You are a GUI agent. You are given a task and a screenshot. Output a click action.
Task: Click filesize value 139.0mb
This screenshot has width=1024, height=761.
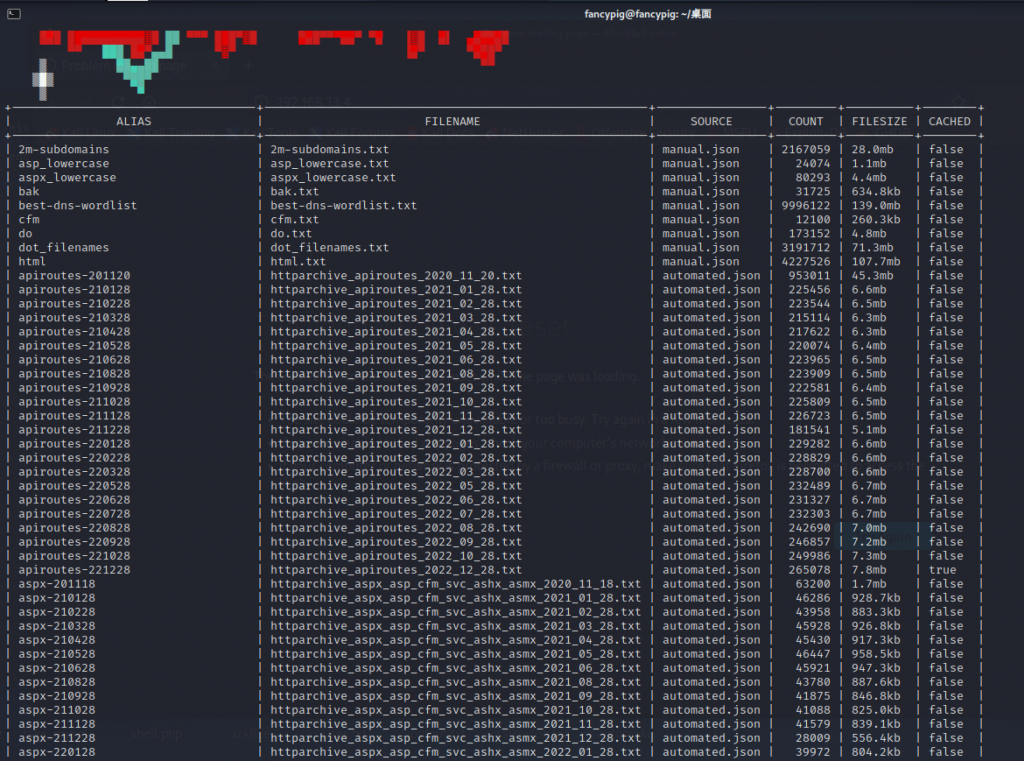[x=876, y=206]
